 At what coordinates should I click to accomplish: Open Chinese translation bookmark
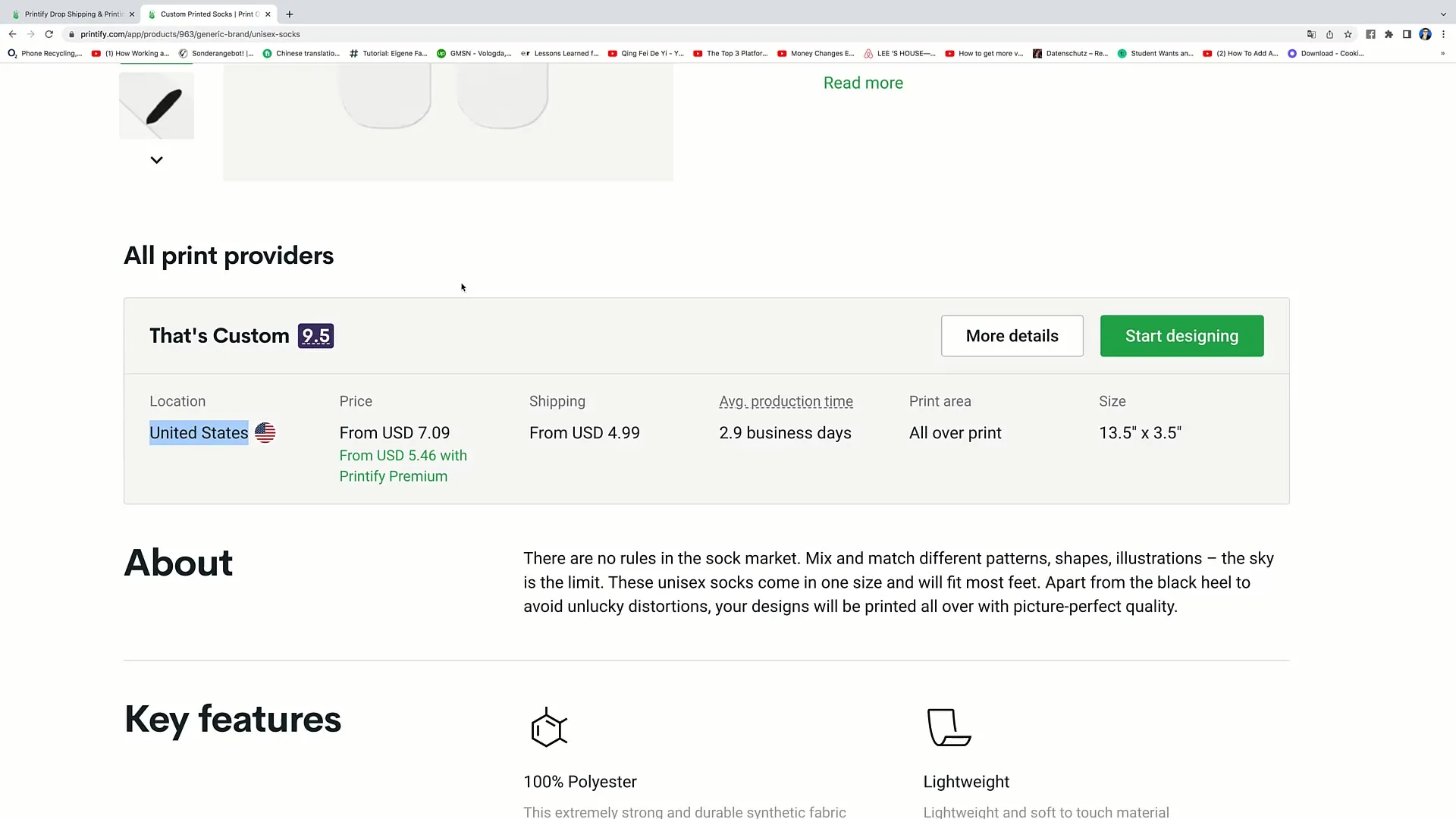301,54
